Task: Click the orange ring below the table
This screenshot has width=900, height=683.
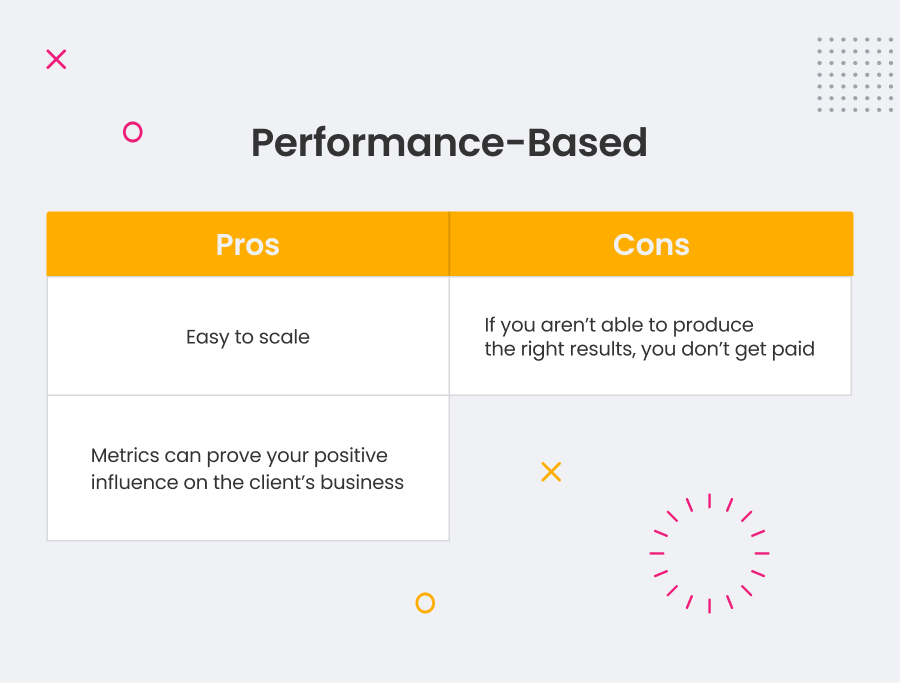Action: [x=425, y=603]
